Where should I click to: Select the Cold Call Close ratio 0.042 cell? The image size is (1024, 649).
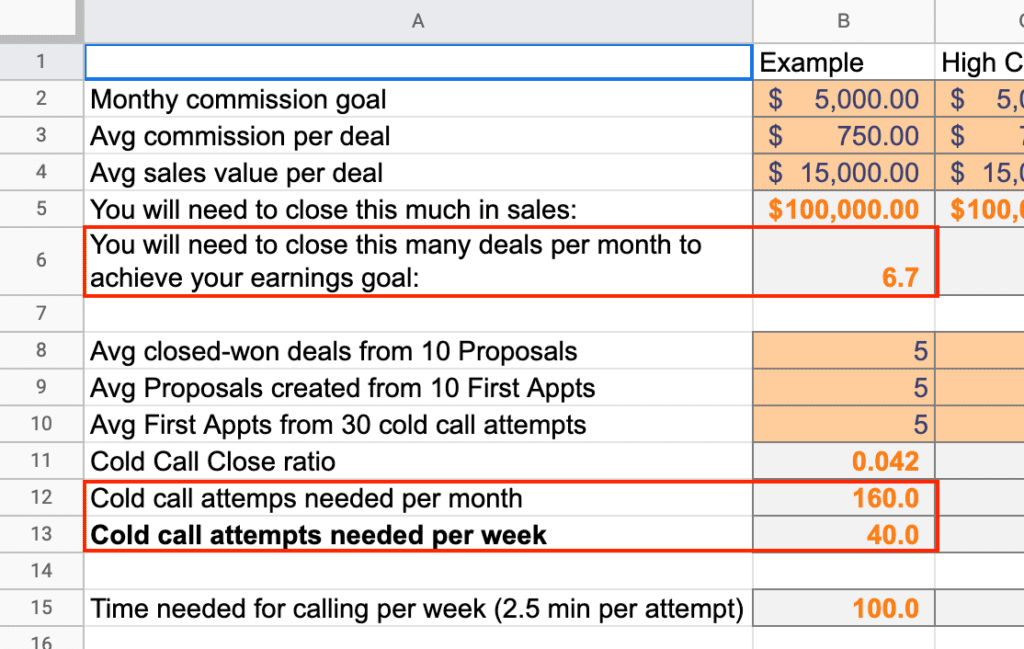[x=844, y=461]
